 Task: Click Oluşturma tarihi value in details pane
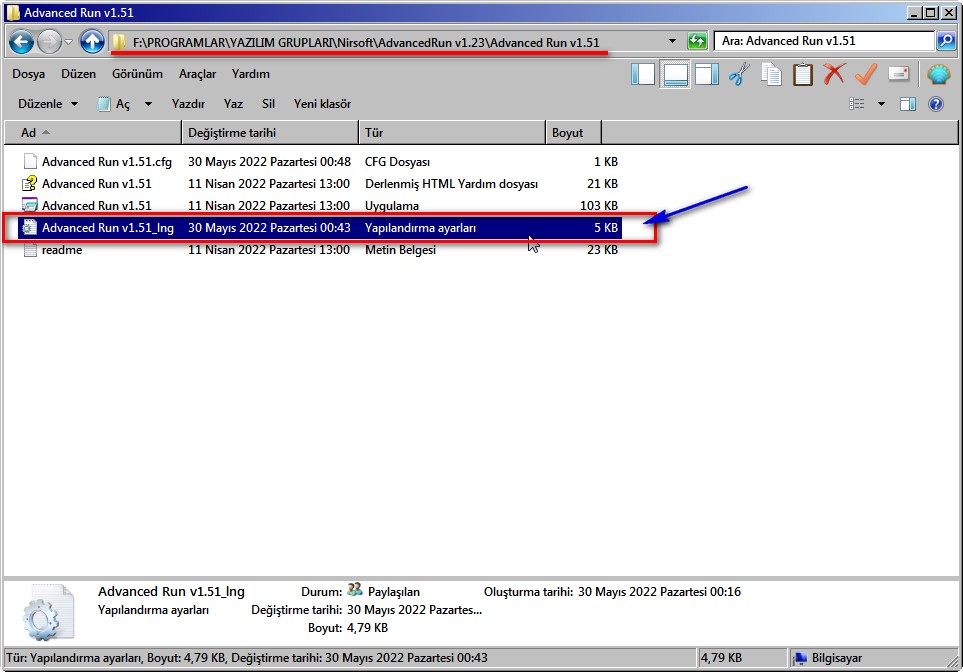click(x=659, y=592)
